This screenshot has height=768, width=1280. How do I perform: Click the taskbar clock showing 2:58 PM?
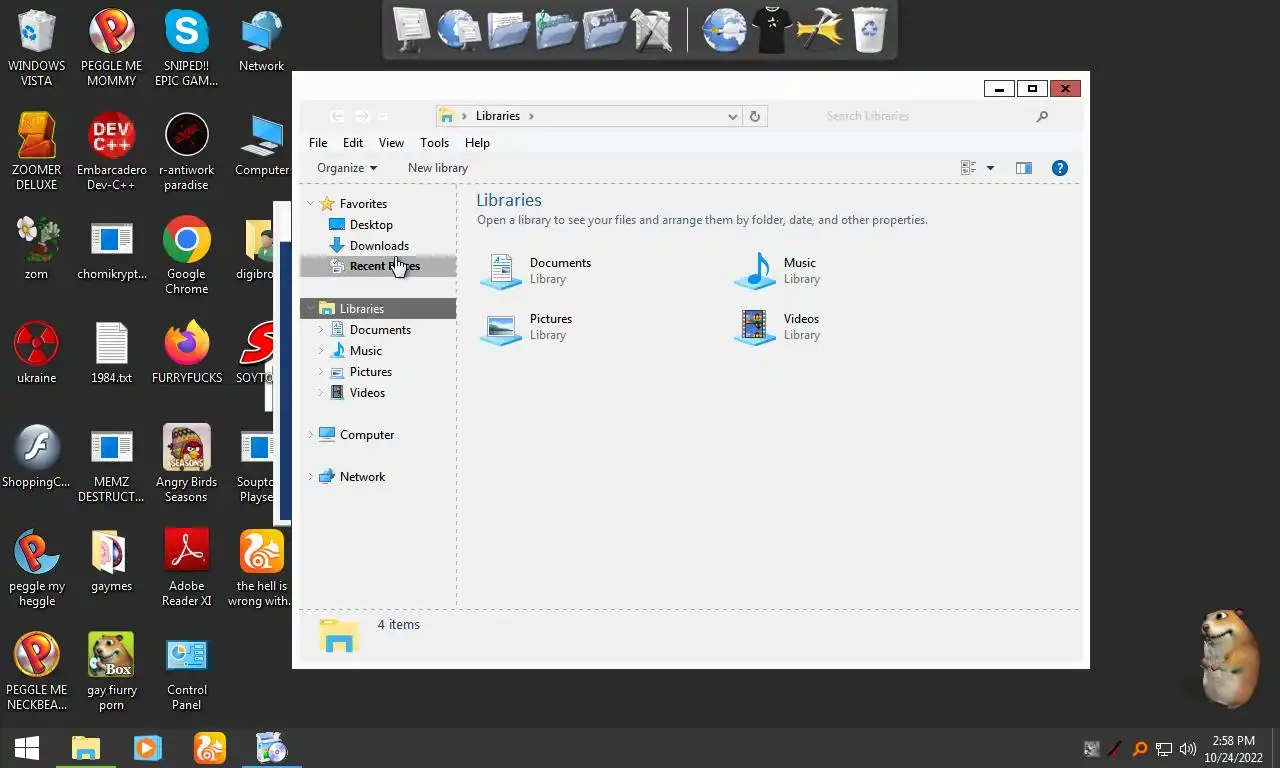coord(1233,749)
